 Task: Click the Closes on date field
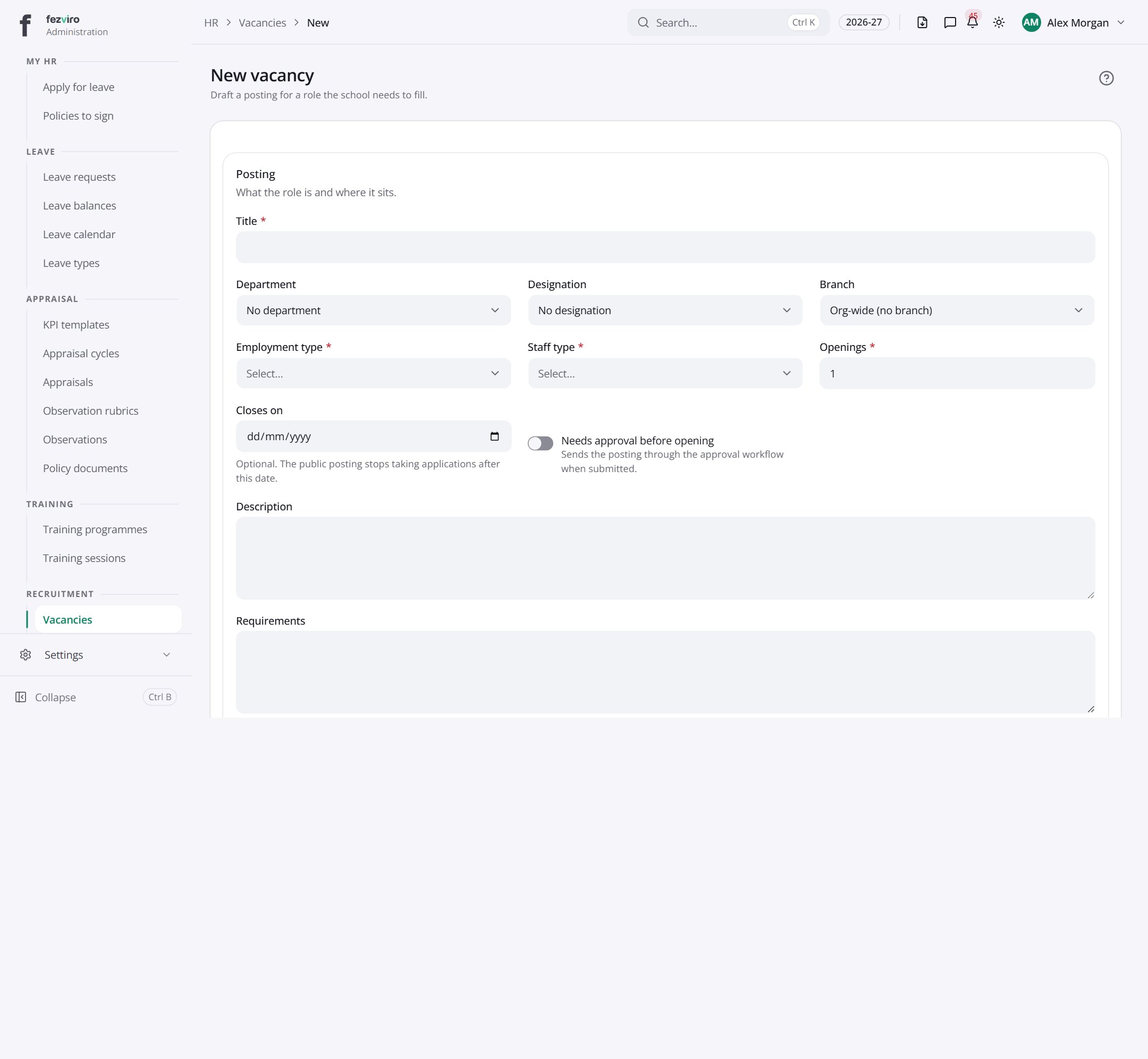click(374, 436)
